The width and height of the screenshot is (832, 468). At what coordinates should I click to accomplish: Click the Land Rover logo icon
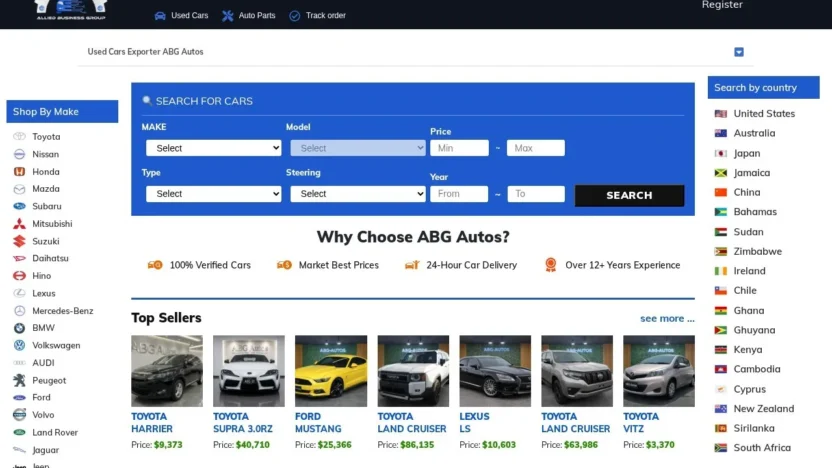(x=19, y=432)
